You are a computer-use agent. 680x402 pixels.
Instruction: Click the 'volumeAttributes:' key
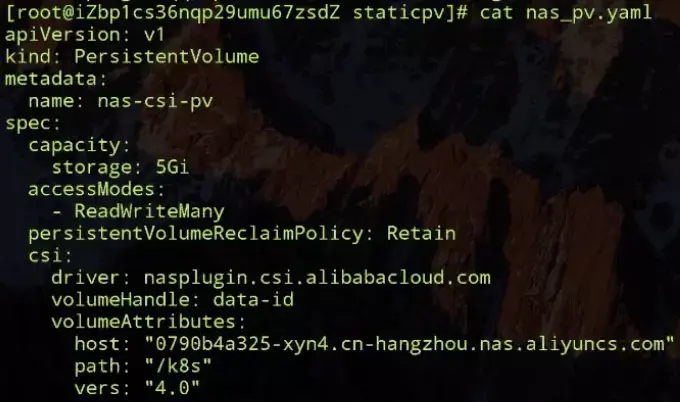click(x=148, y=322)
